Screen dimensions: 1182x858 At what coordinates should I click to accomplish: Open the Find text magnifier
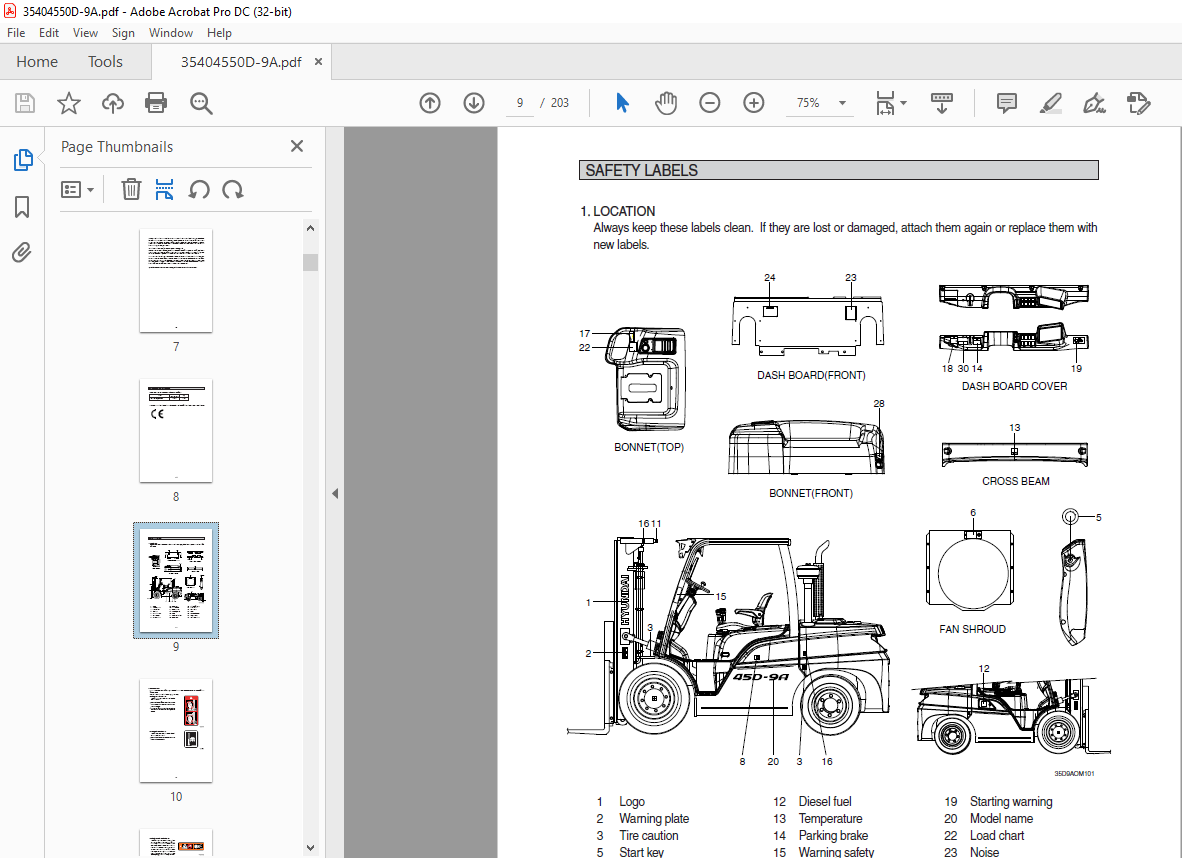pyautogui.click(x=201, y=103)
